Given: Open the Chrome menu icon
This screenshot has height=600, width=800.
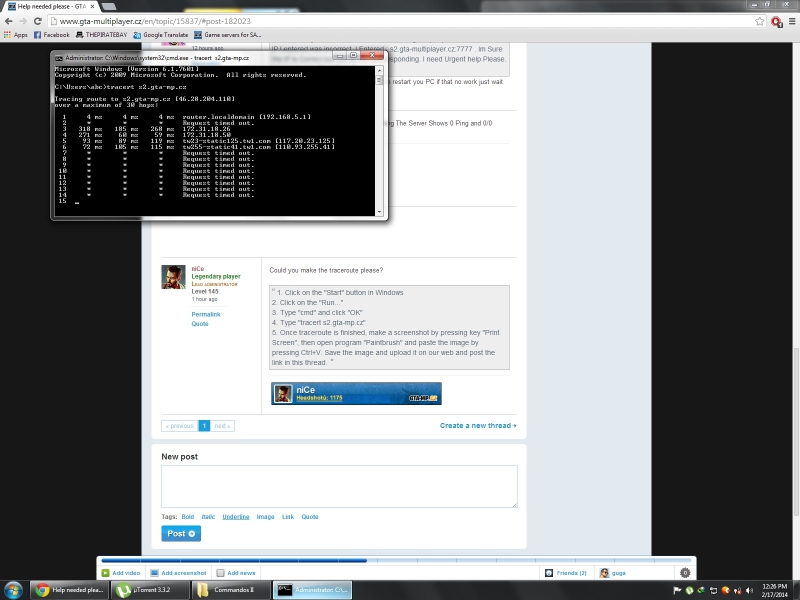Looking at the screenshot, I should click(790, 20).
